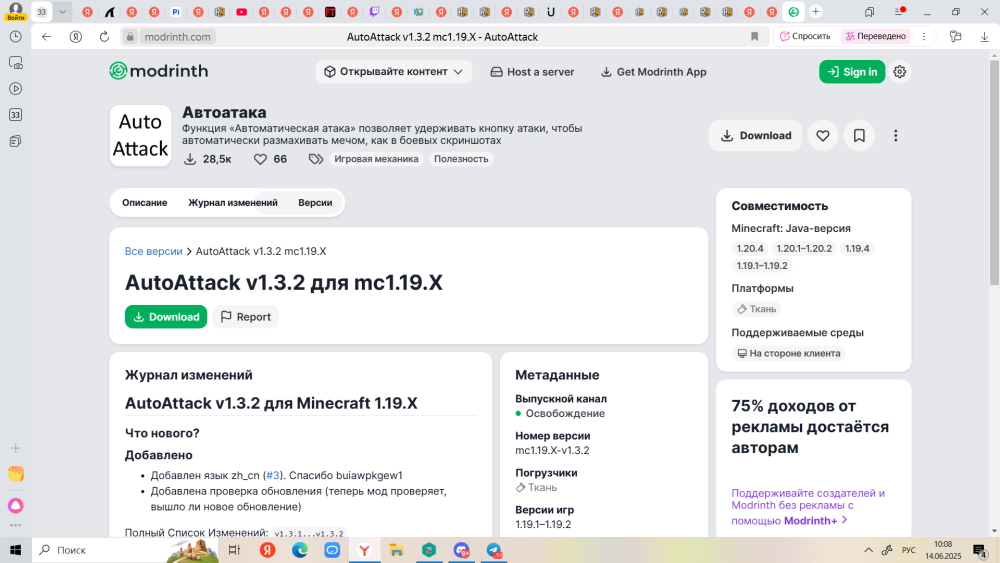The image size is (1000, 563).
Task: Show hidden system tray icons
Action: [x=868, y=550]
